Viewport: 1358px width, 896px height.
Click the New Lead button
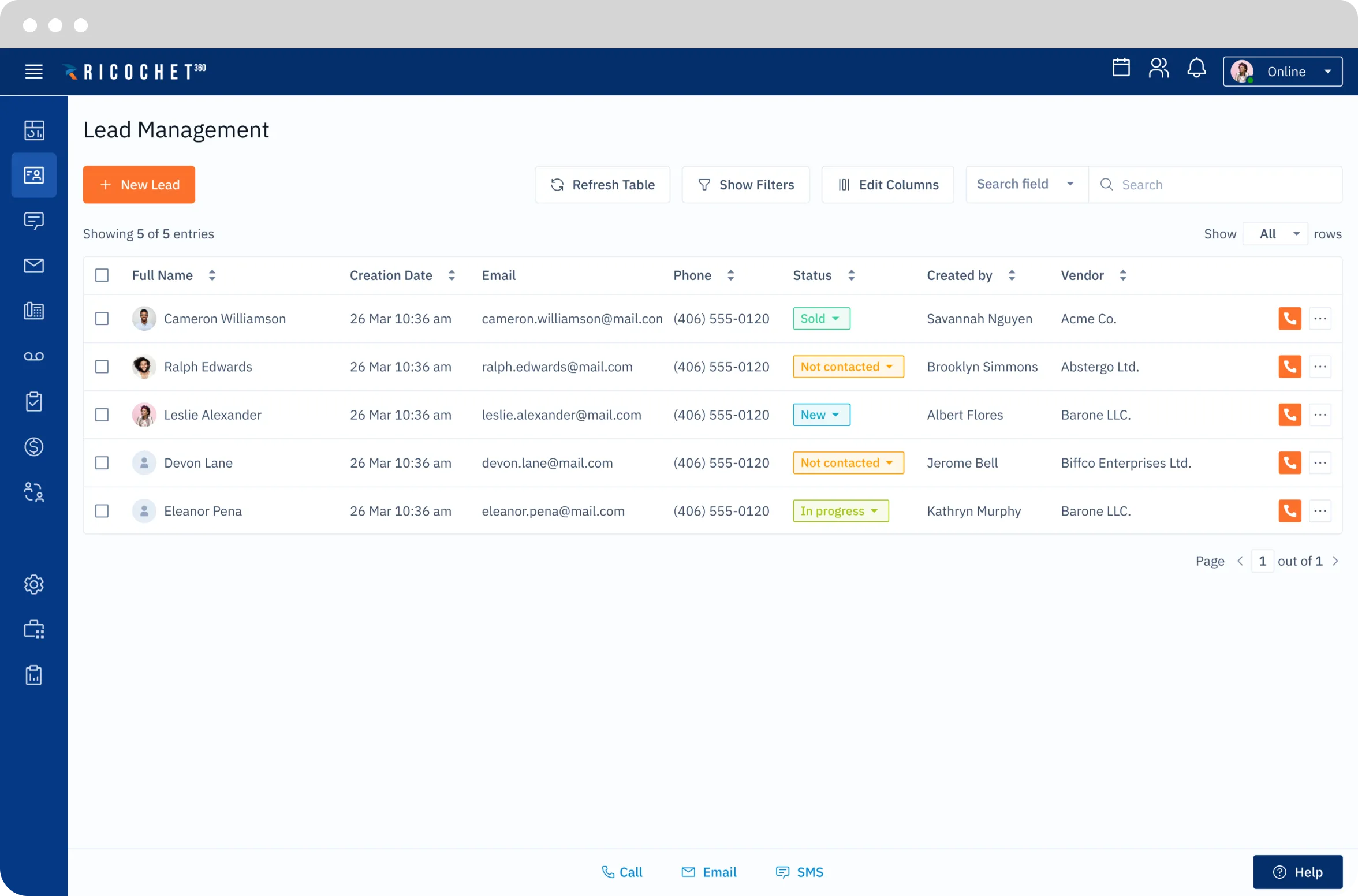coord(139,185)
